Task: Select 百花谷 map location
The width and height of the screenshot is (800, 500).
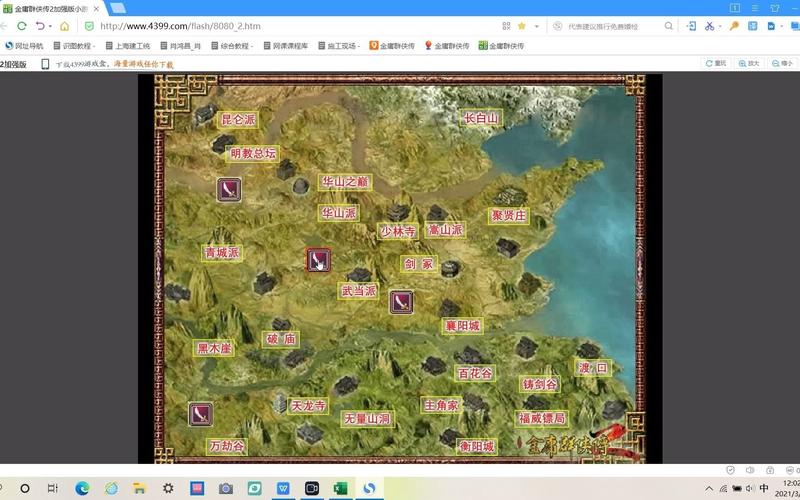Action: tap(475, 373)
